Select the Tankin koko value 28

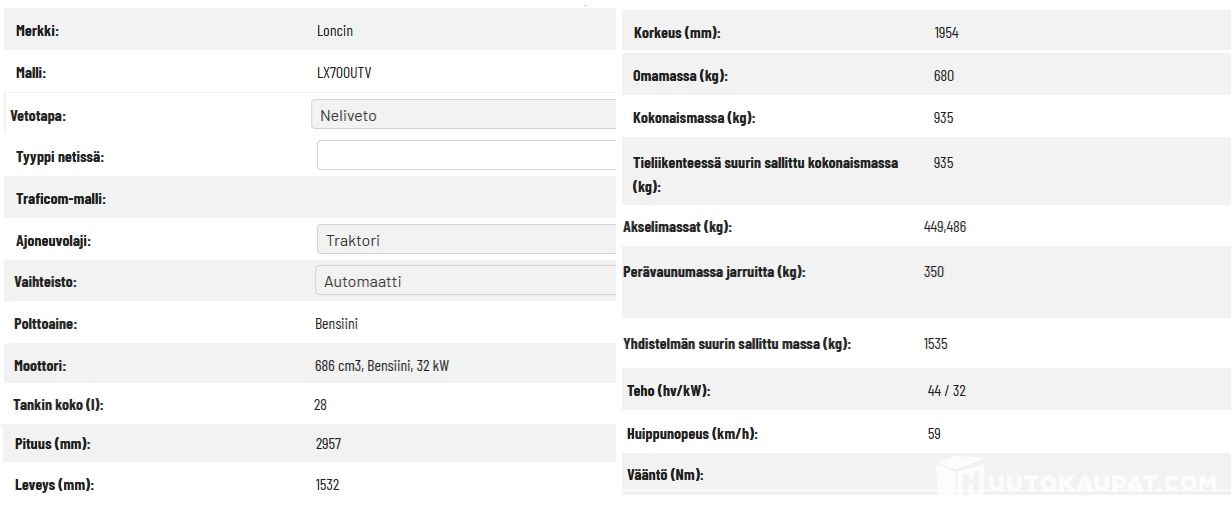pyautogui.click(x=320, y=405)
